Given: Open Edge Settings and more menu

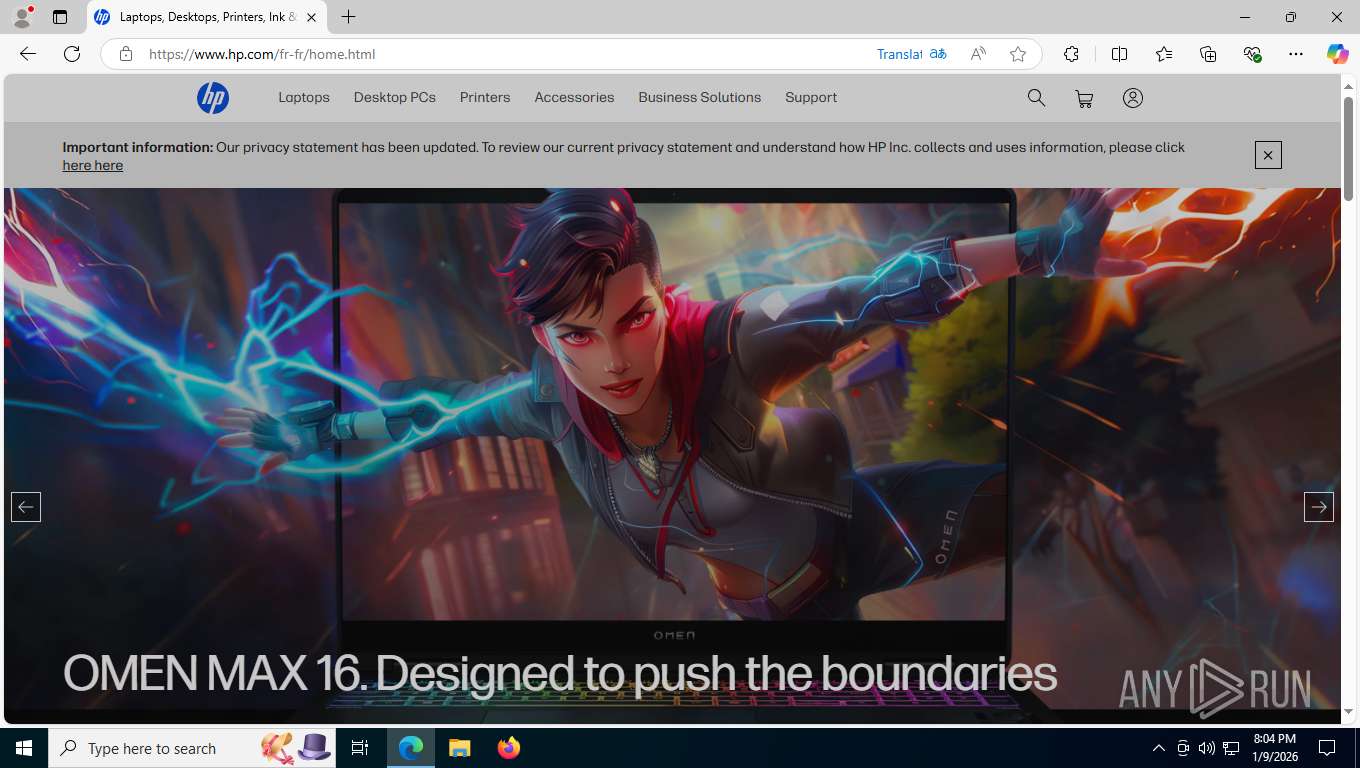Looking at the screenshot, I should coord(1296,54).
